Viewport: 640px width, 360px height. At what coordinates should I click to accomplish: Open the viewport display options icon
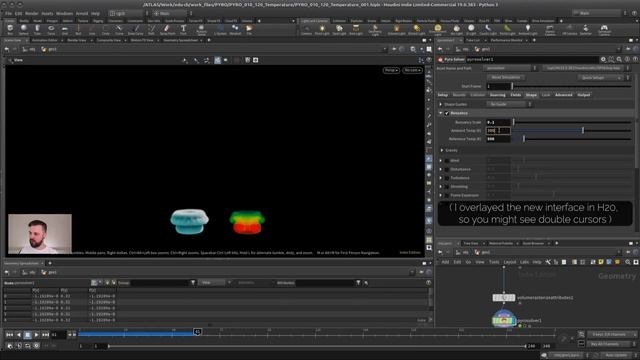pos(429,247)
